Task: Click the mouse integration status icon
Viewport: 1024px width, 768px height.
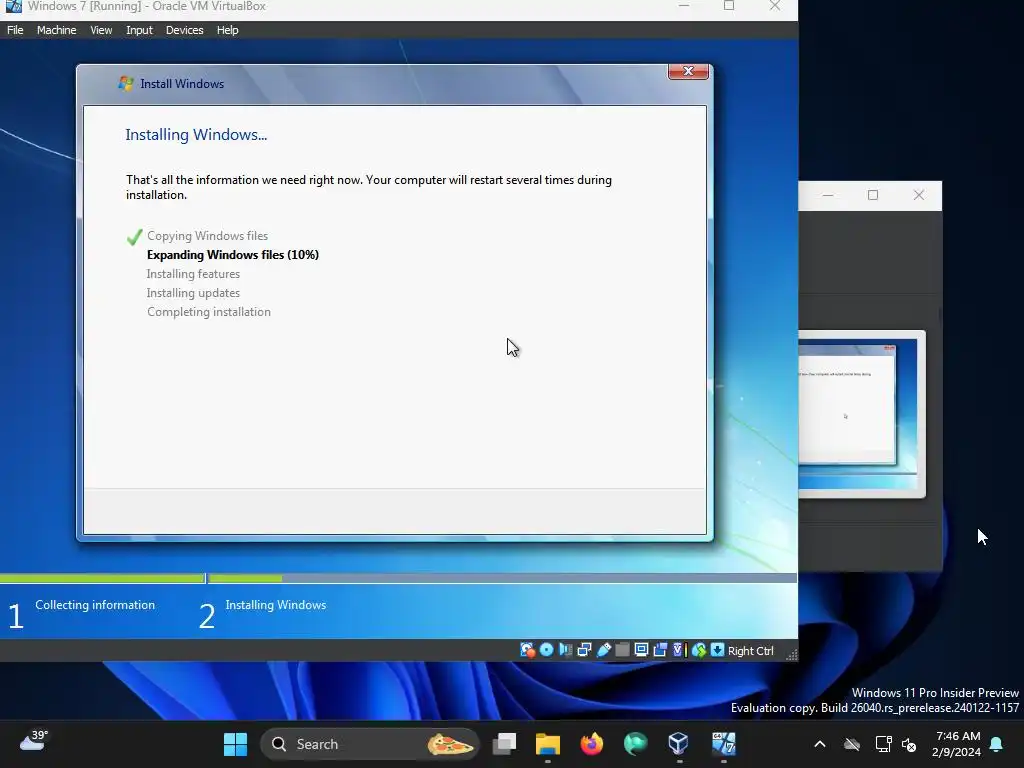Action: pos(699,650)
